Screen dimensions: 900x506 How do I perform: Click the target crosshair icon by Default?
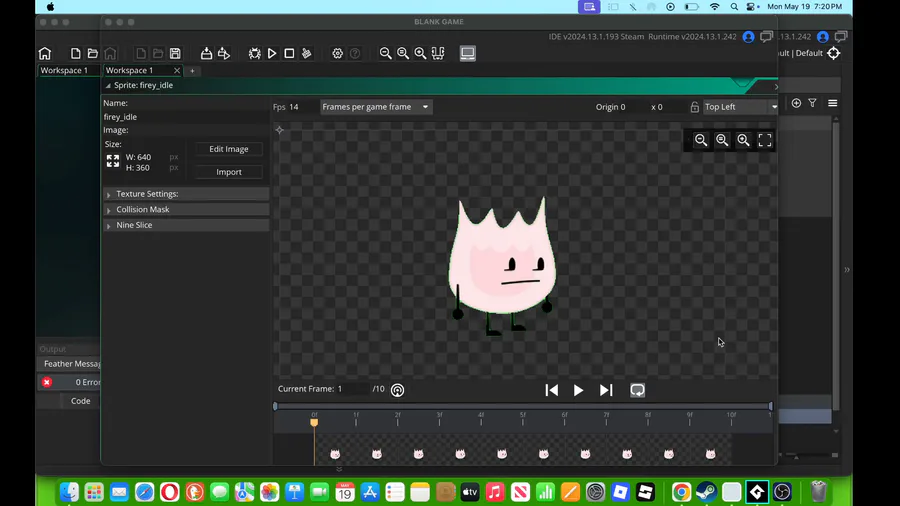(834, 53)
